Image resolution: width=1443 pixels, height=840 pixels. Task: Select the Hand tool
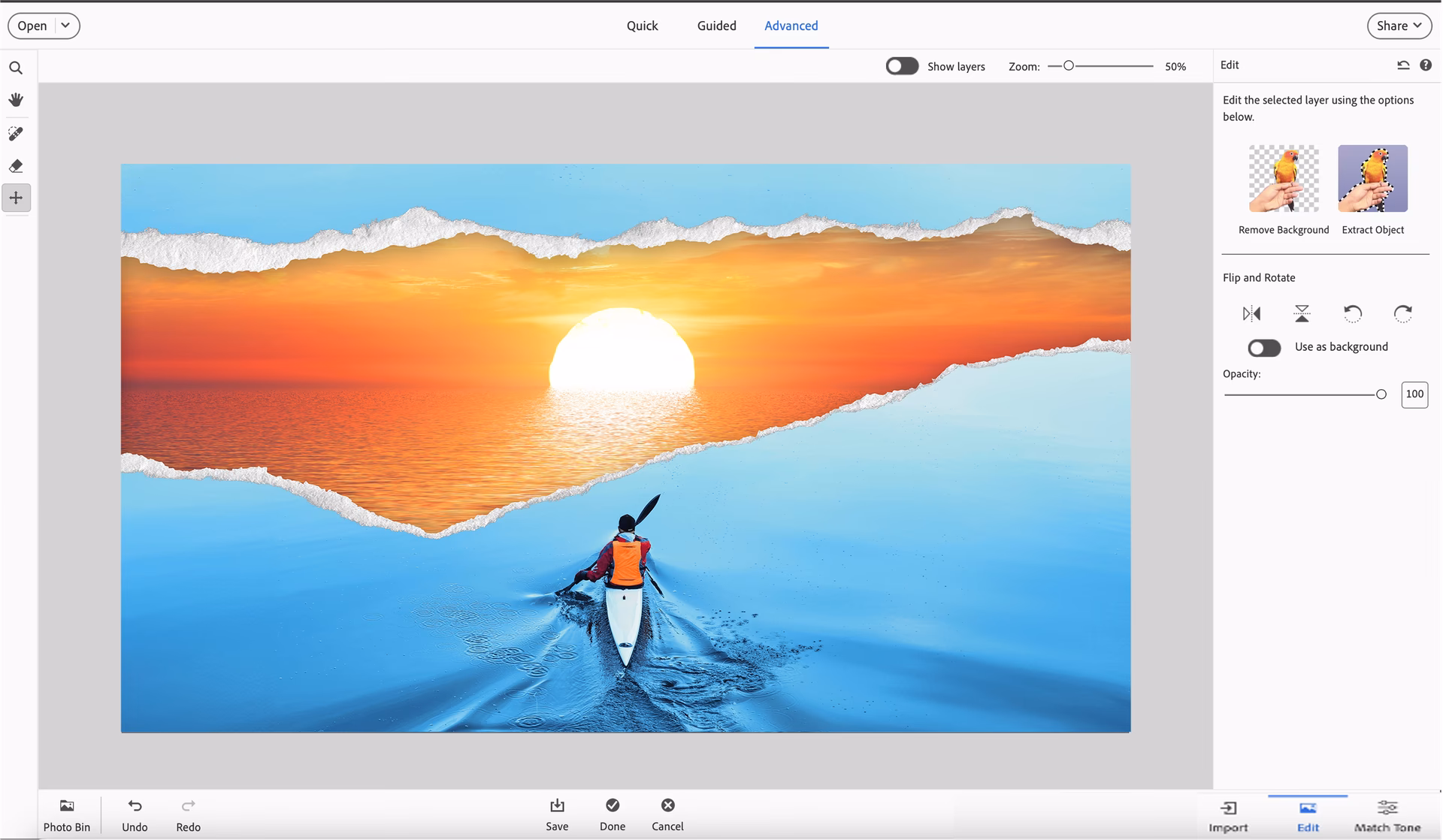click(16, 100)
